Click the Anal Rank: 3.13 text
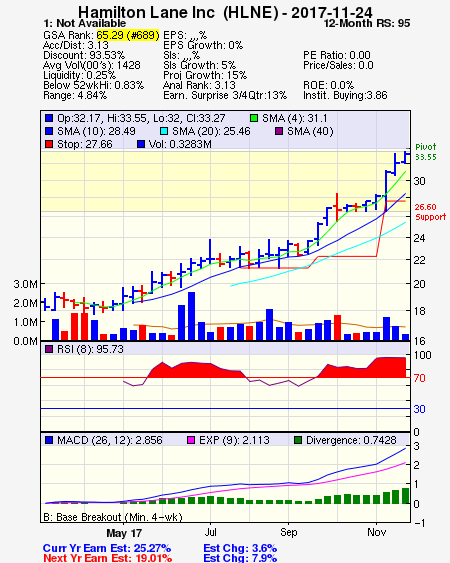 199,85
